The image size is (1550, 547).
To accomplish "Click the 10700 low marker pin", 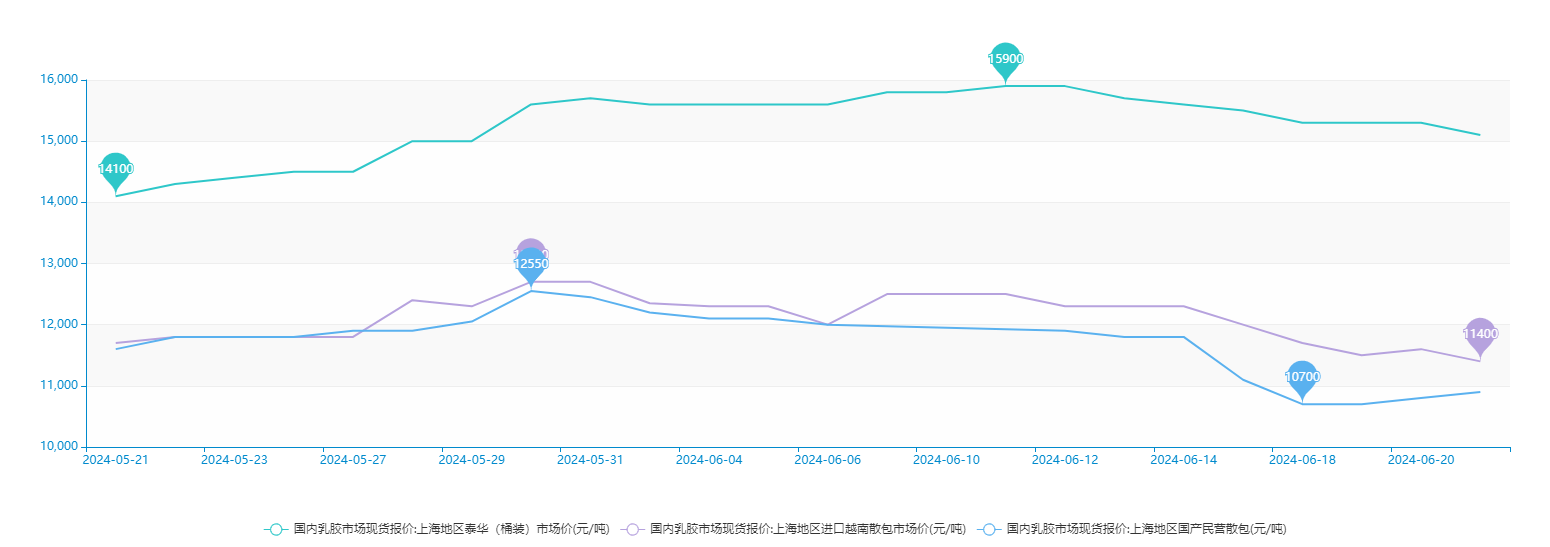I will point(1301,377).
